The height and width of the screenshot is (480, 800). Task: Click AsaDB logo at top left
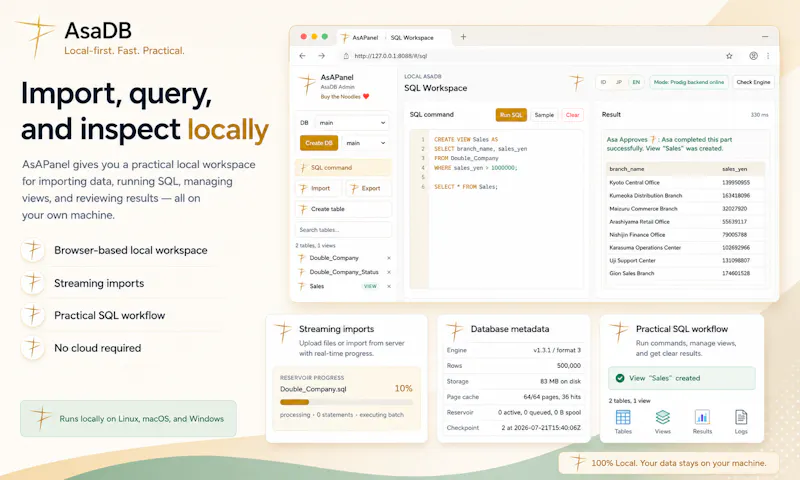(35, 37)
